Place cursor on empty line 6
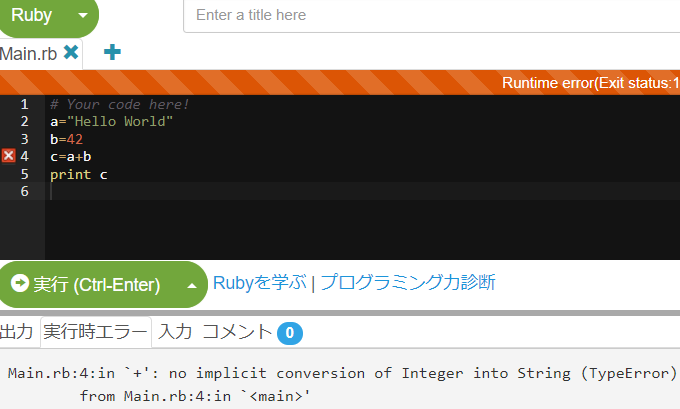 [362, 191]
